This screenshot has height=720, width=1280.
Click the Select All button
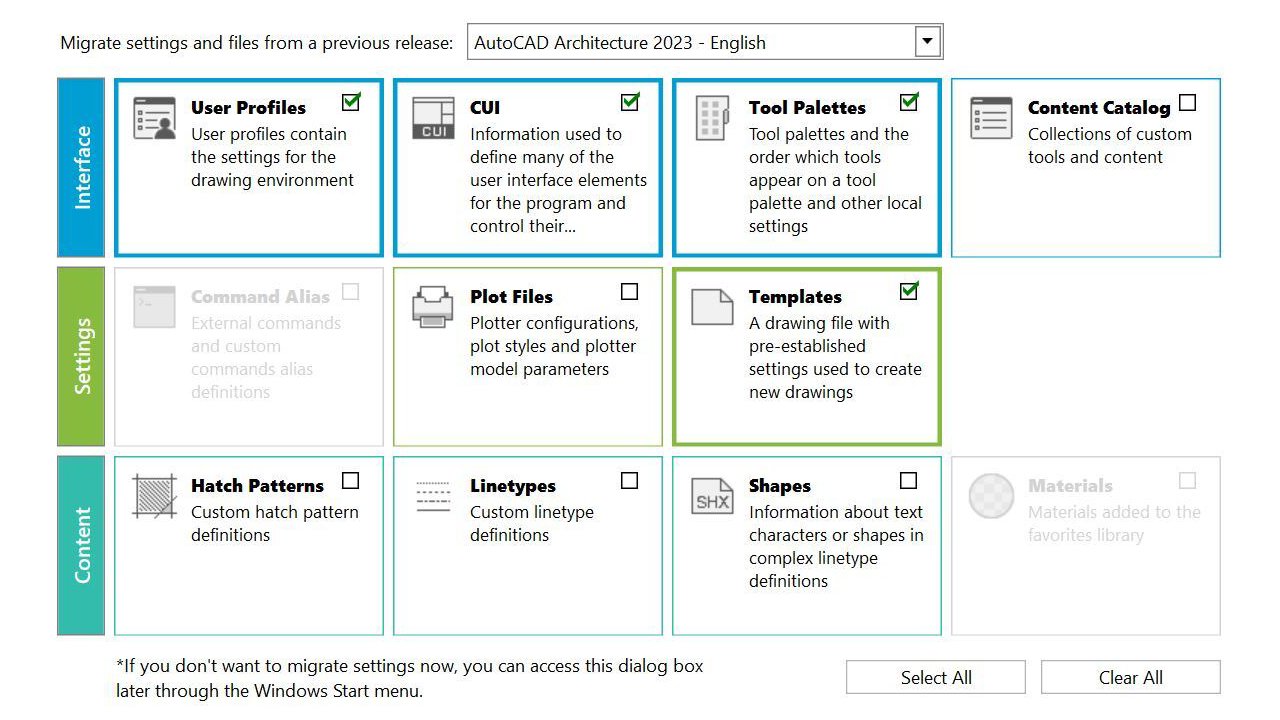pos(935,677)
